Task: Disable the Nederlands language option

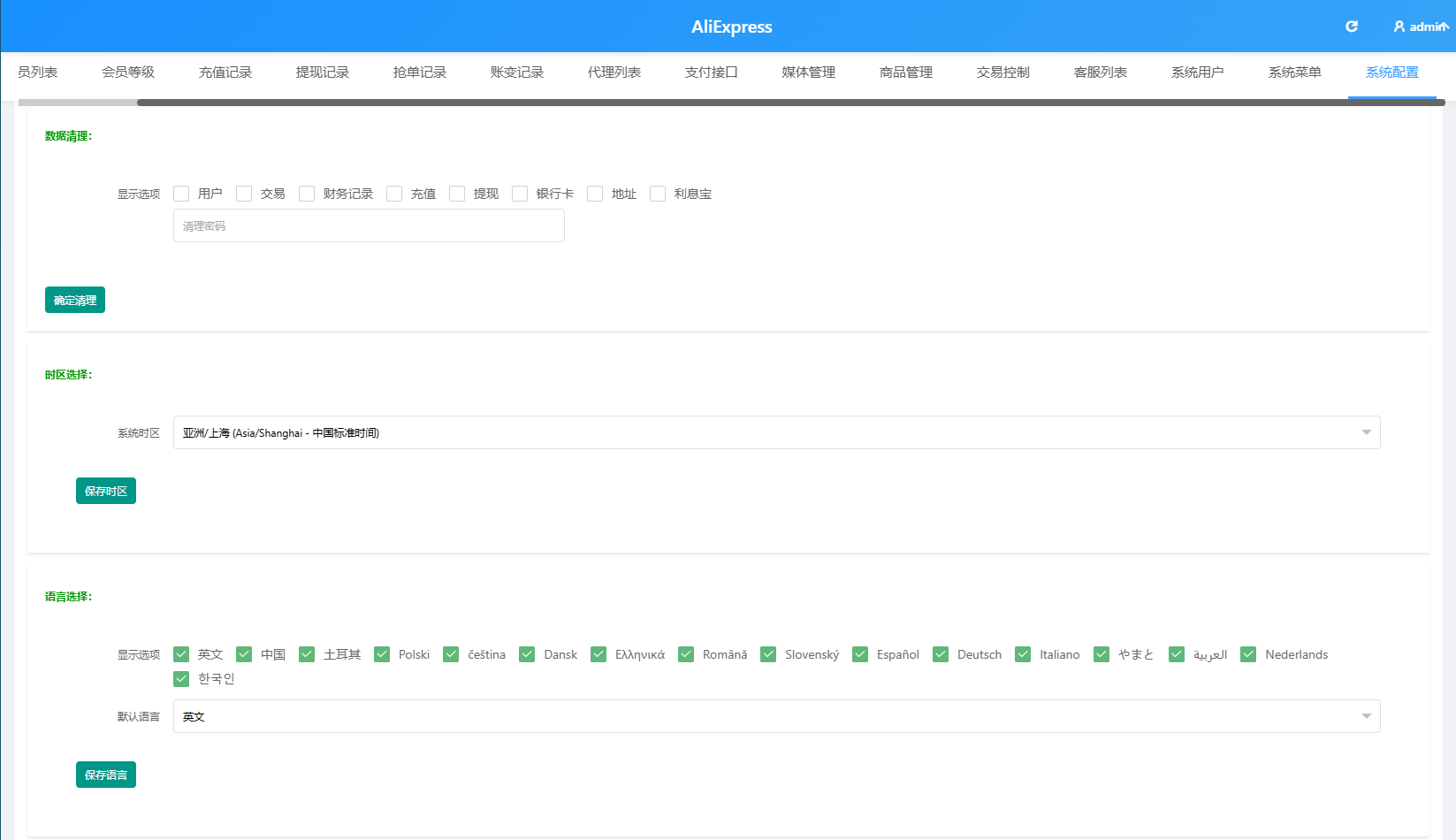Action: tap(1248, 654)
